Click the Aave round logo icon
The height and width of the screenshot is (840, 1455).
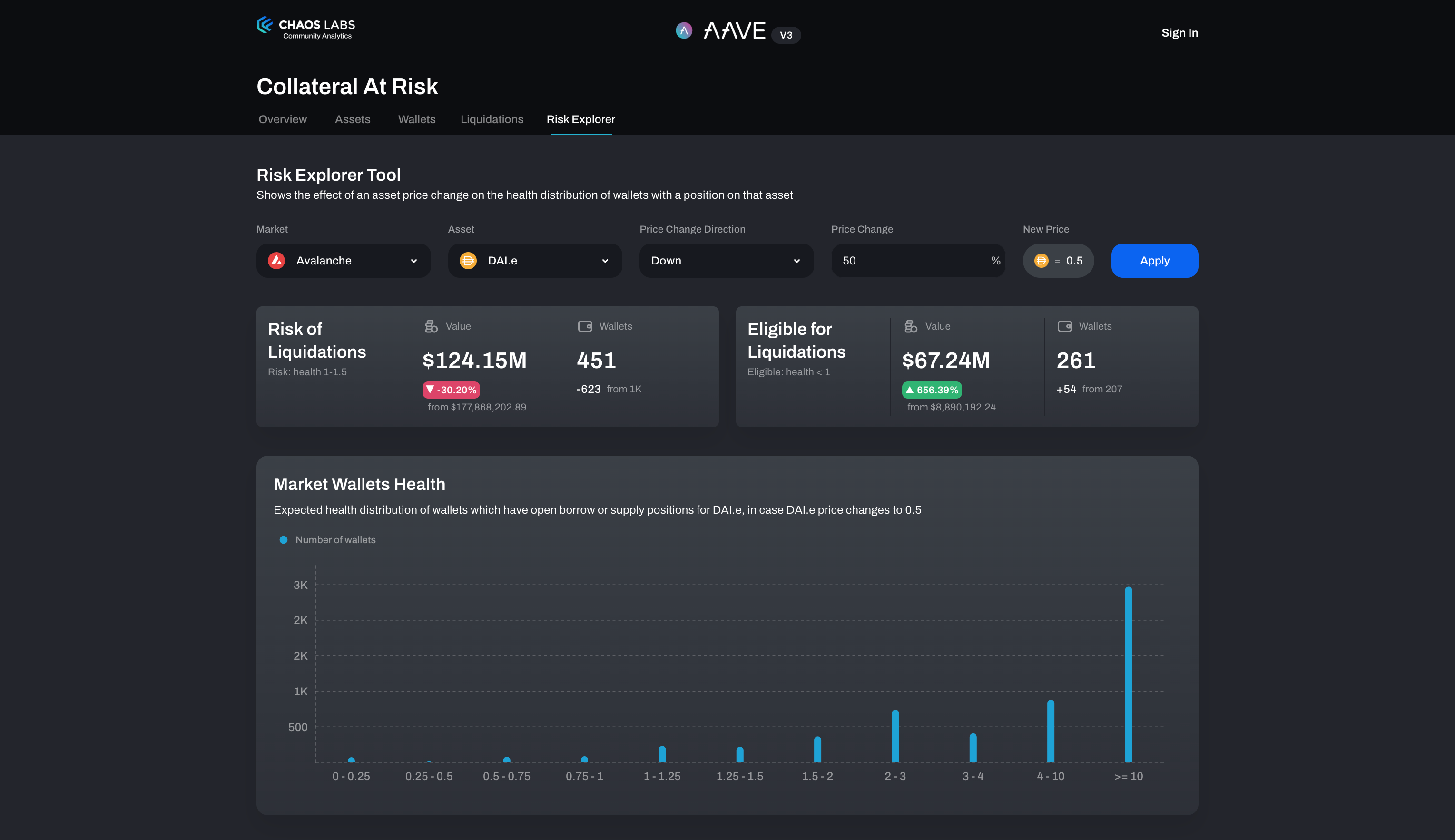[684, 30]
